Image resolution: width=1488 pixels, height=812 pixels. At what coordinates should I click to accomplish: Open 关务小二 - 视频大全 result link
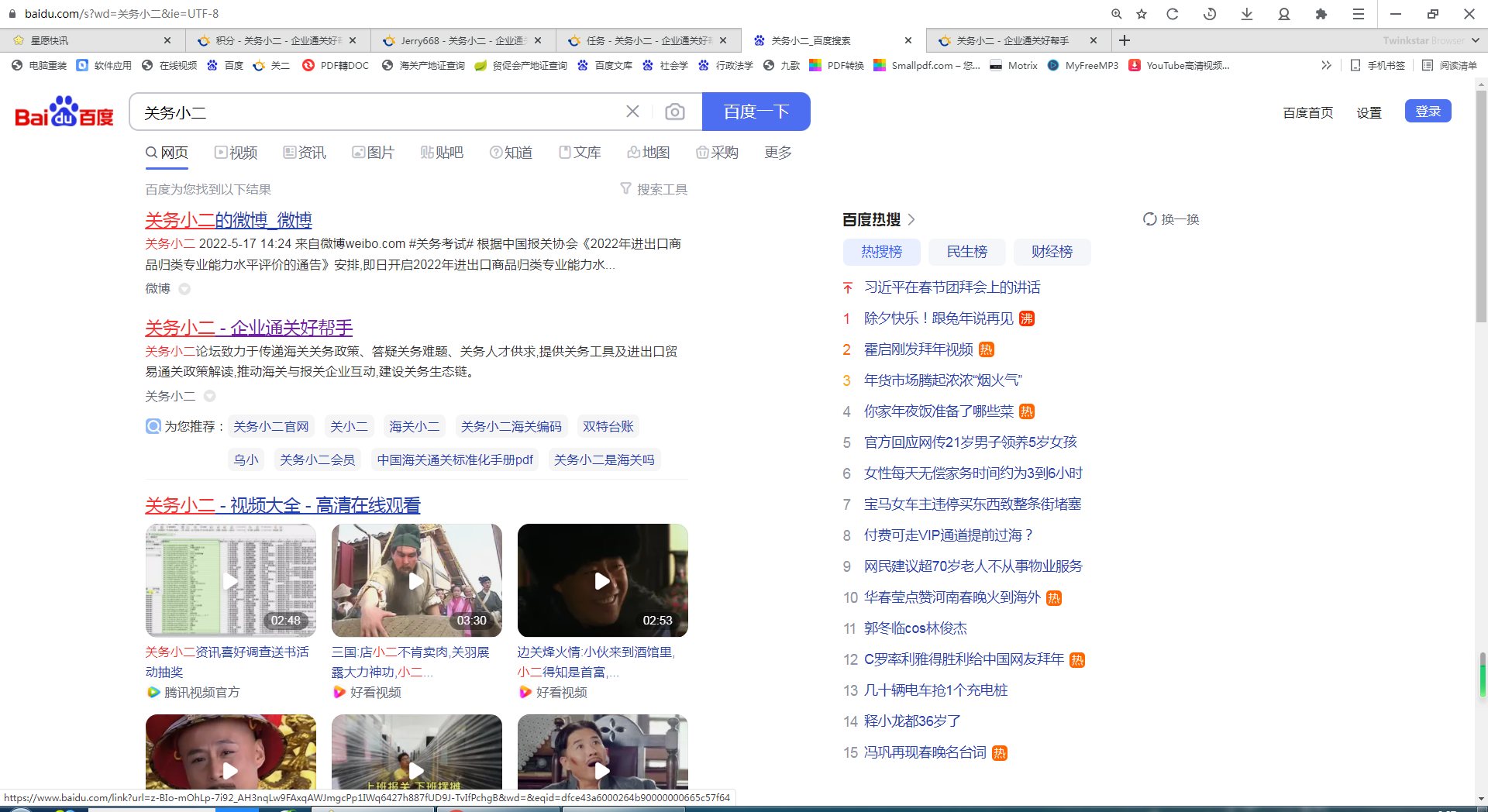(283, 505)
